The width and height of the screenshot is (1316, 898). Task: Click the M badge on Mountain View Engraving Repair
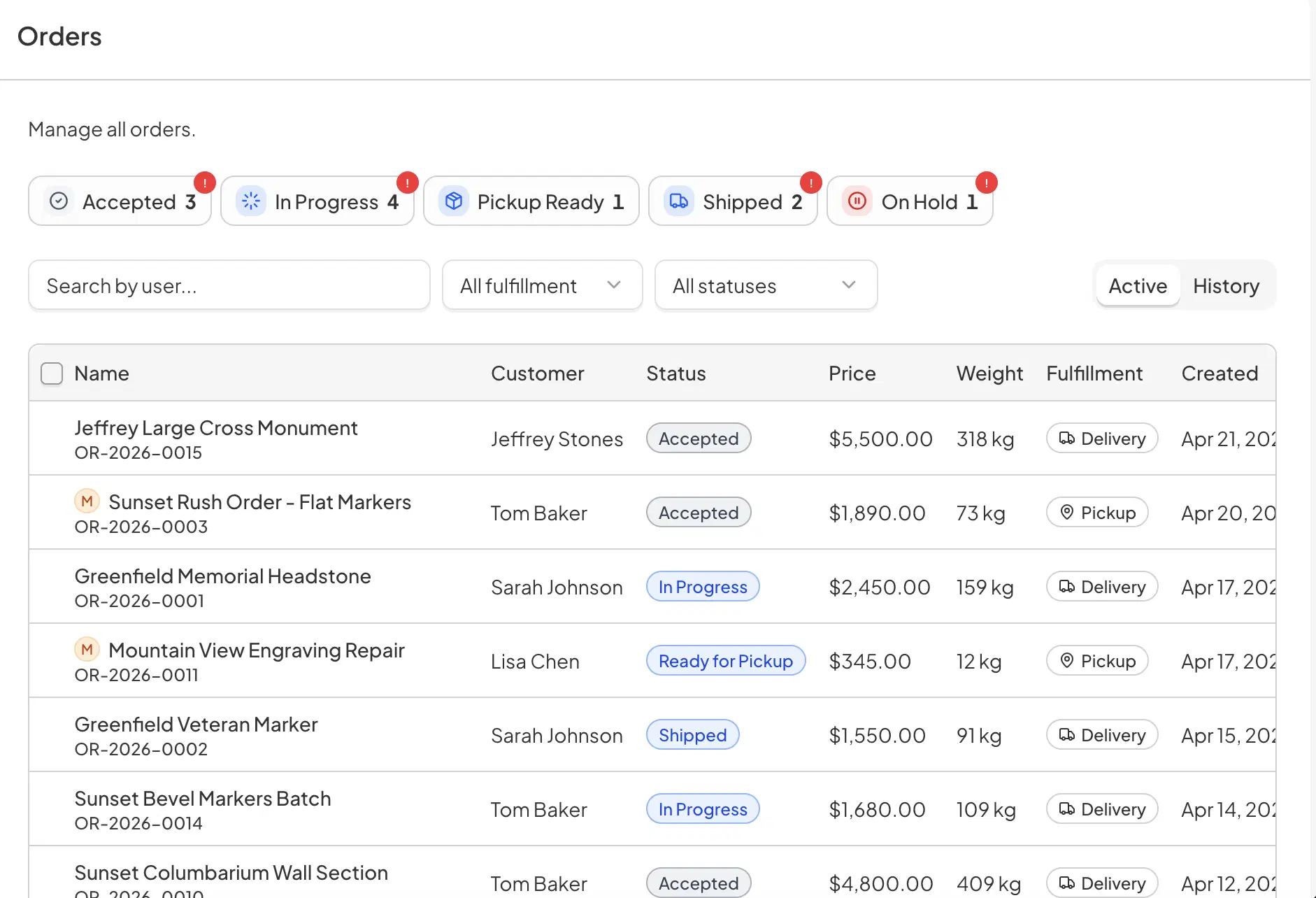click(87, 649)
